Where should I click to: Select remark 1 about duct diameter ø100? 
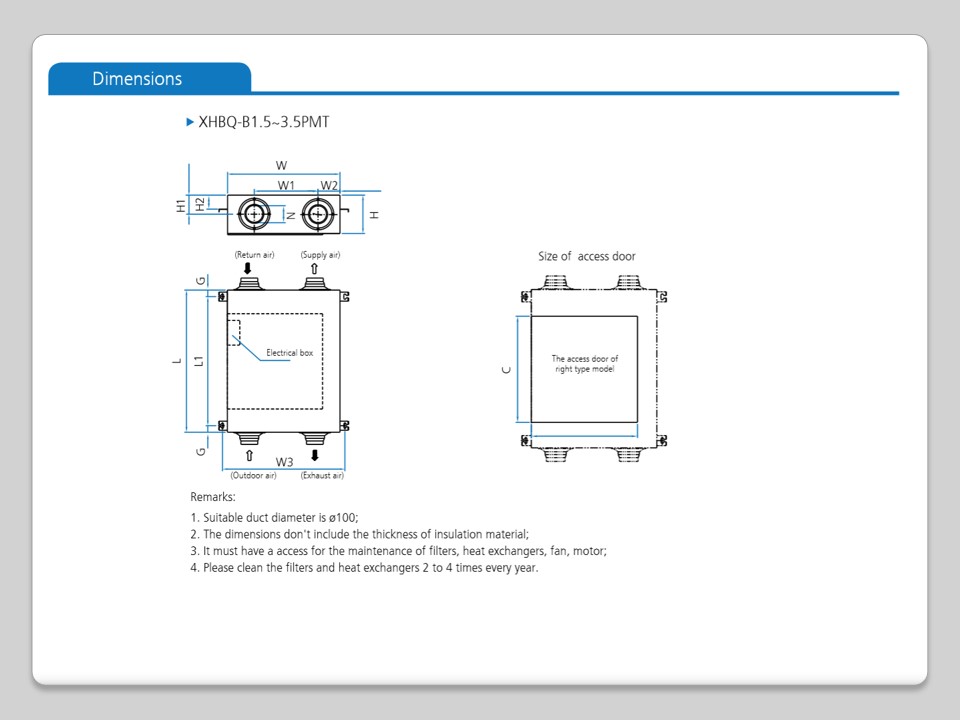273,518
